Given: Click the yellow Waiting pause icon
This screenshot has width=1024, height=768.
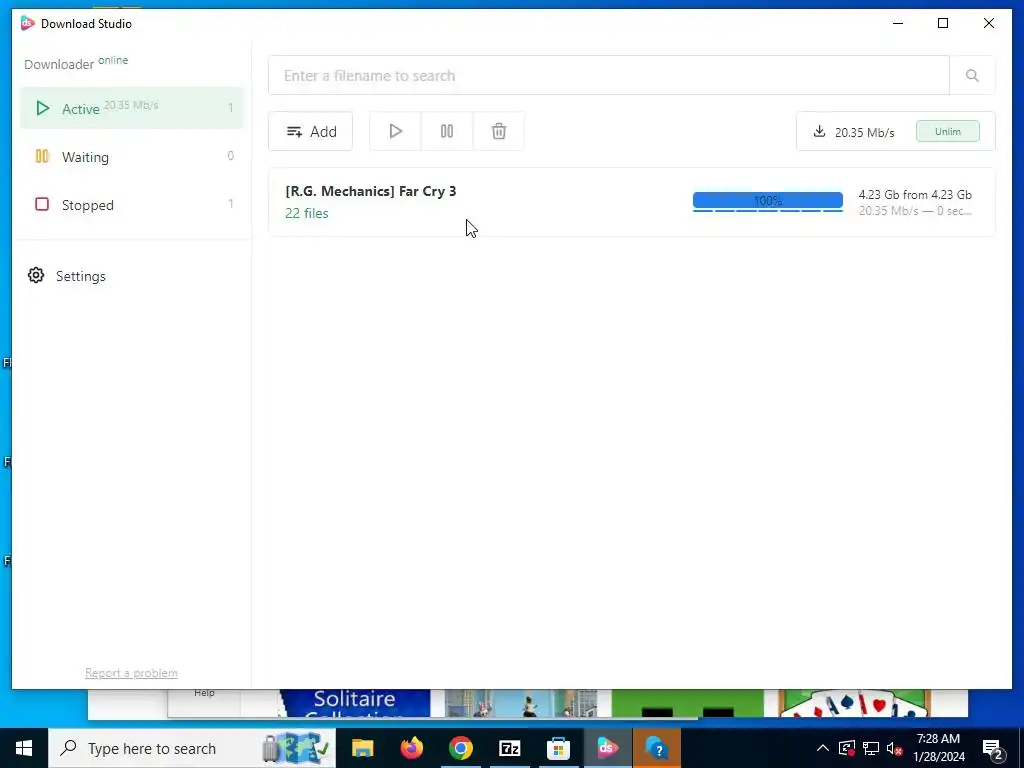Looking at the screenshot, I should coord(42,156).
